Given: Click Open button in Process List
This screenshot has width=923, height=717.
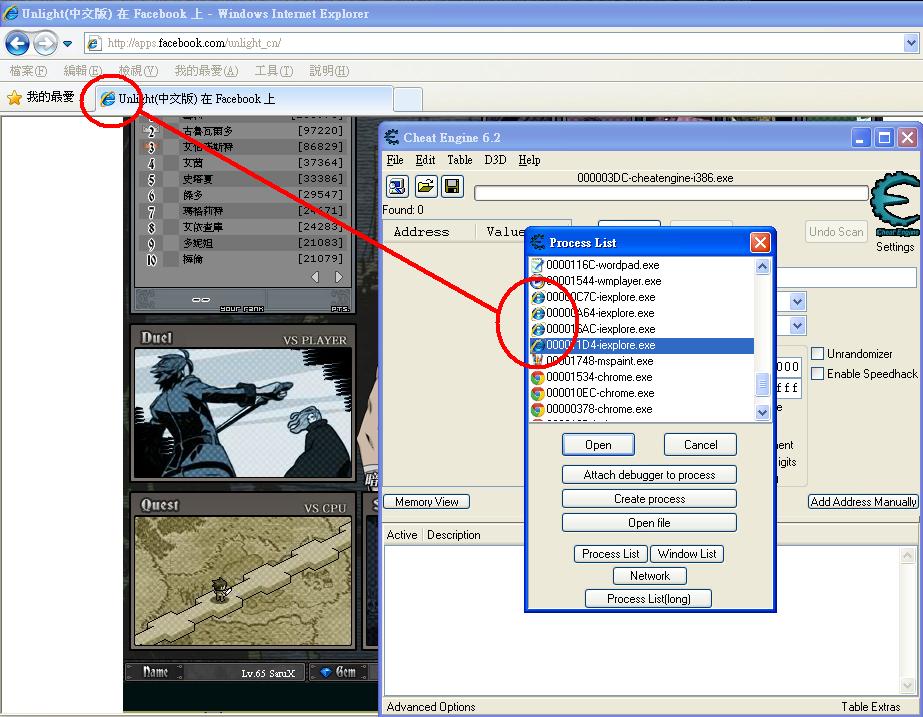Looking at the screenshot, I should click(598, 445).
